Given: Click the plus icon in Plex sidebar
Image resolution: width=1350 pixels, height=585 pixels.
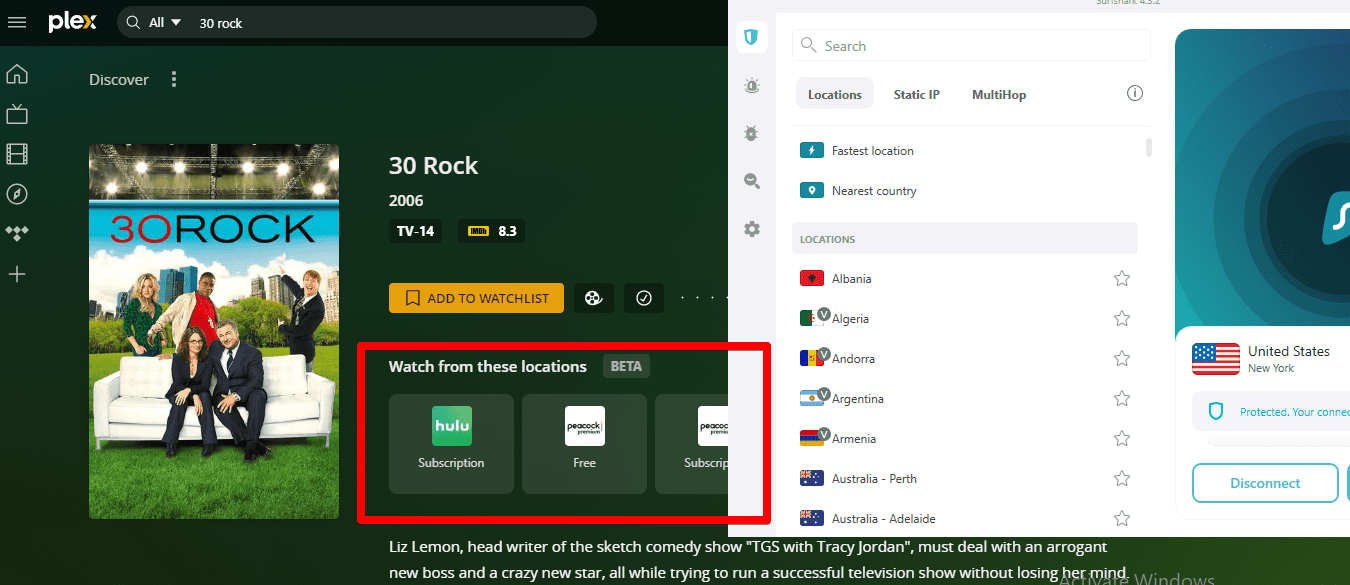Looking at the screenshot, I should (17, 274).
